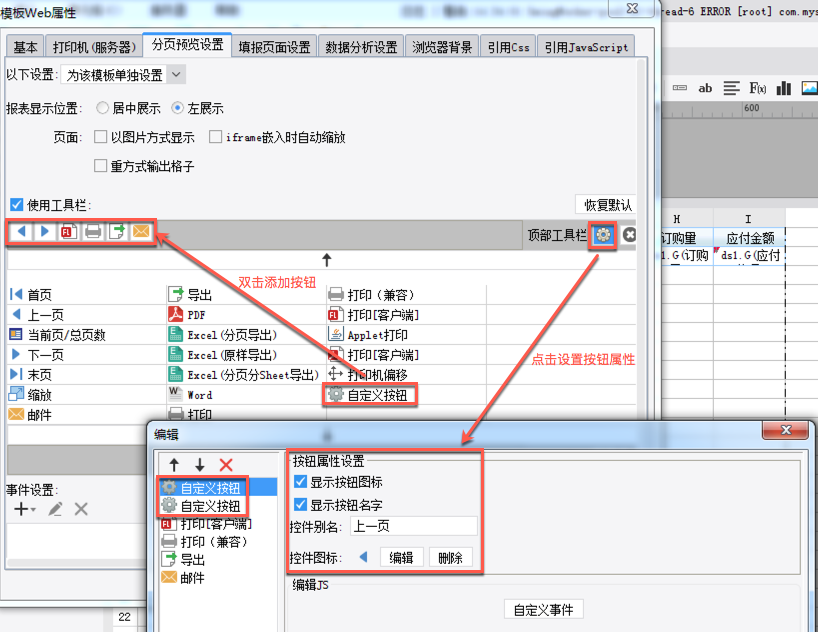Select 居中展示 radio button
The image size is (818, 632).
(103, 108)
